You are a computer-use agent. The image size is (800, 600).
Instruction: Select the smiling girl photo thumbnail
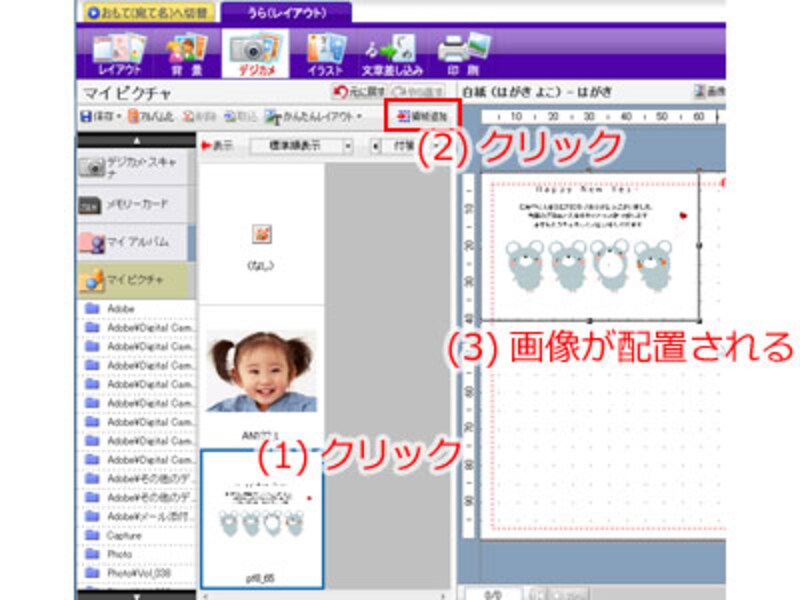(261, 371)
